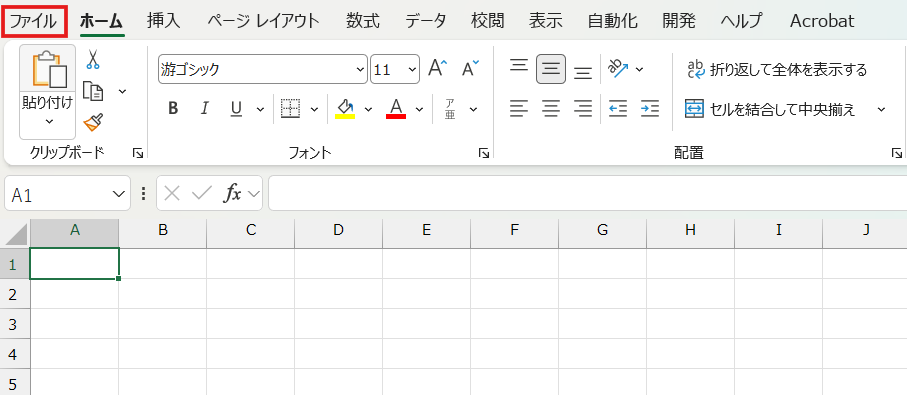Viewport: 907px width, 395px height.
Task: Click セルを結合して中央揃え button
Action: tap(770, 109)
